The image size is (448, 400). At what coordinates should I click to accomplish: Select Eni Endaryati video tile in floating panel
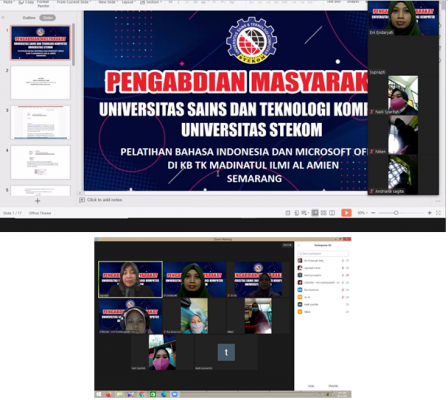tap(403, 18)
